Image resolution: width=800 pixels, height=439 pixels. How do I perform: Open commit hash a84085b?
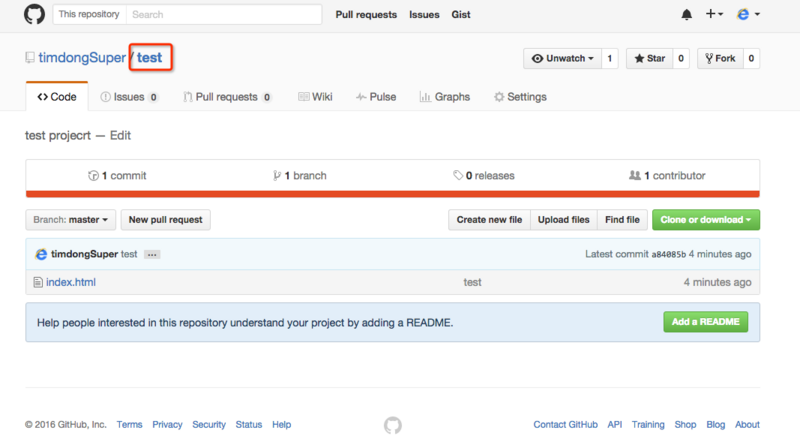click(668, 255)
